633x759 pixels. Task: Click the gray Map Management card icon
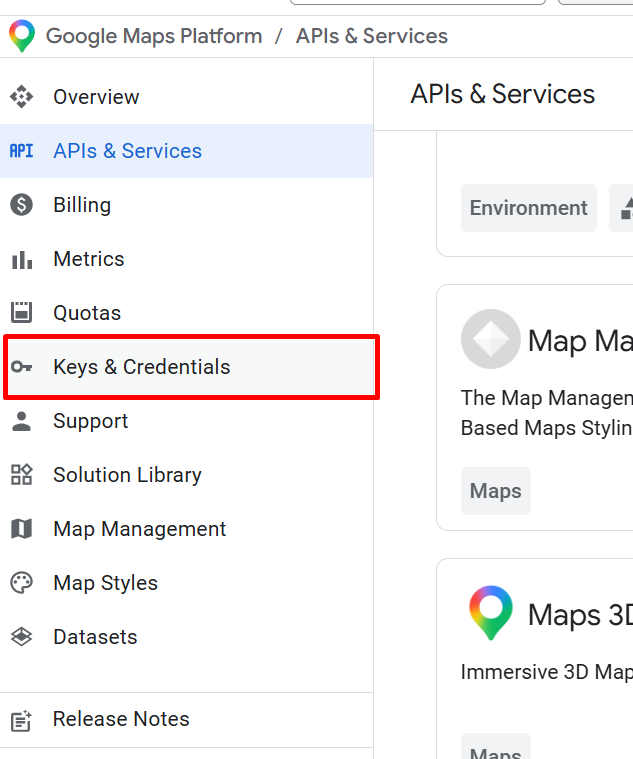tap(490, 339)
